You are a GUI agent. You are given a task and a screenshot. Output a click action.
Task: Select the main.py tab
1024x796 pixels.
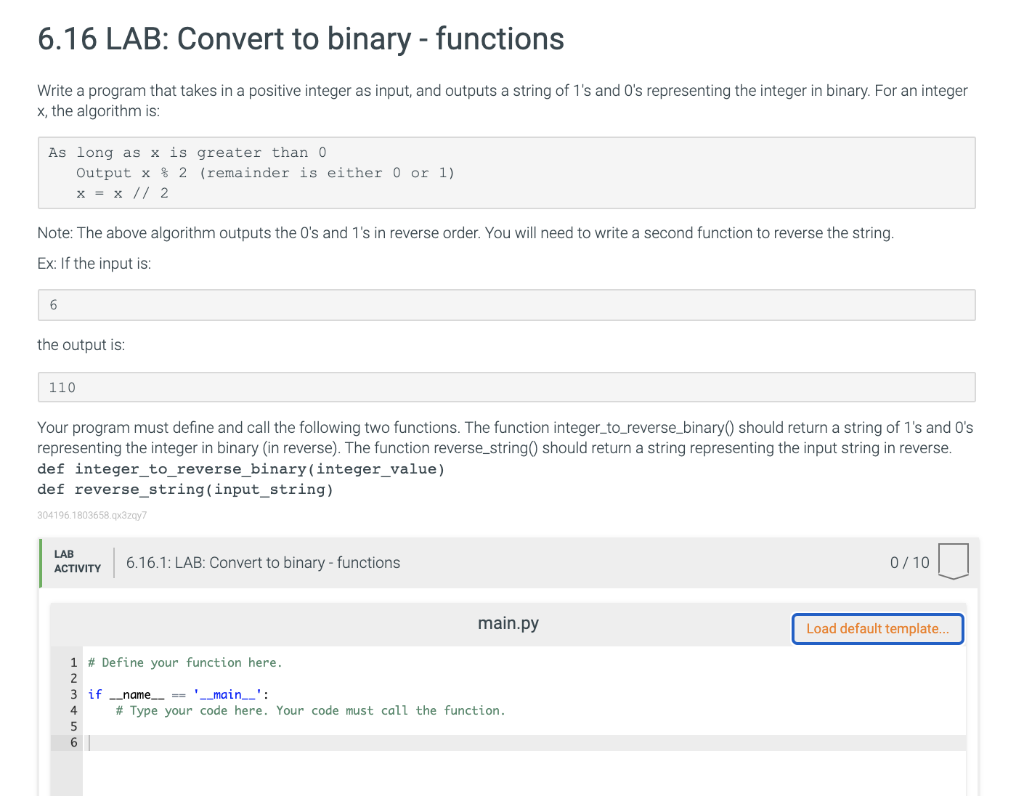click(507, 621)
